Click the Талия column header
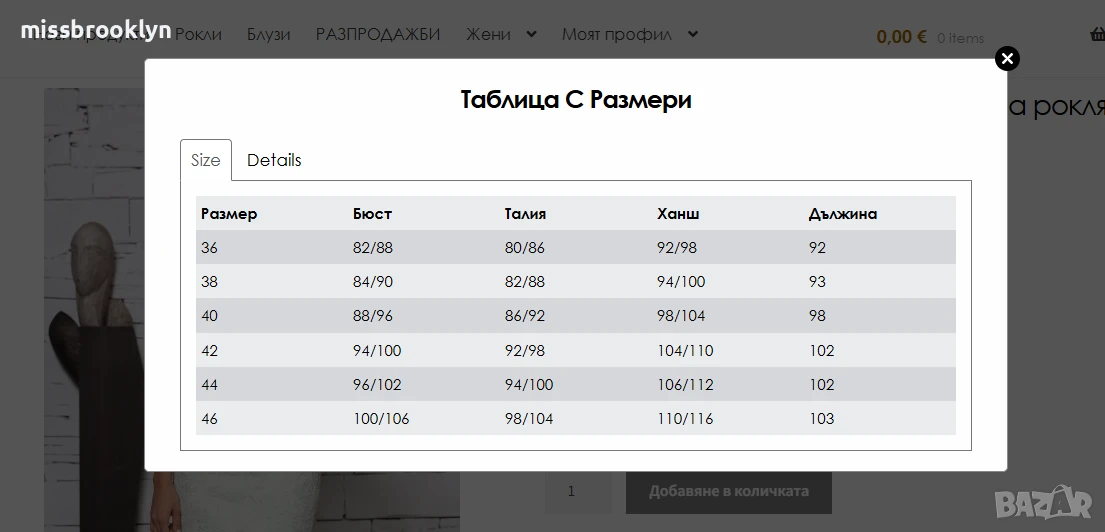This screenshot has height=532, width=1105. point(525,214)
